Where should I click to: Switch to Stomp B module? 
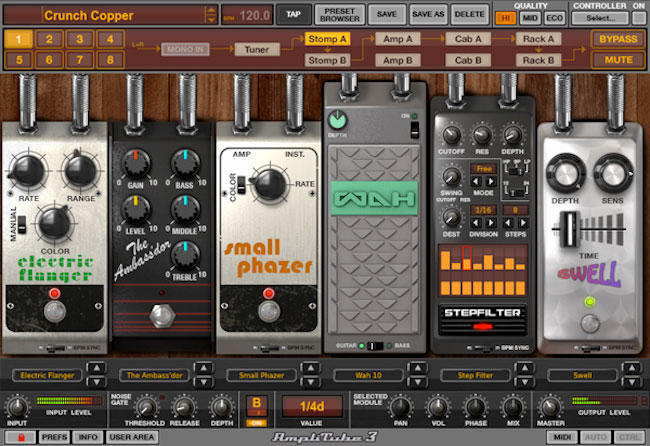(x=327, y=61)
